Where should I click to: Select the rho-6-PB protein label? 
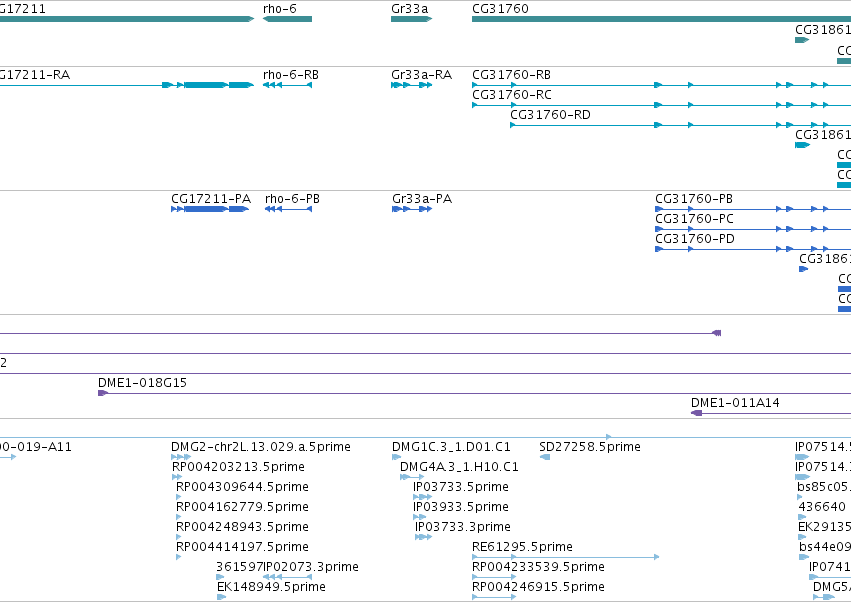click(x=292, y=199)
